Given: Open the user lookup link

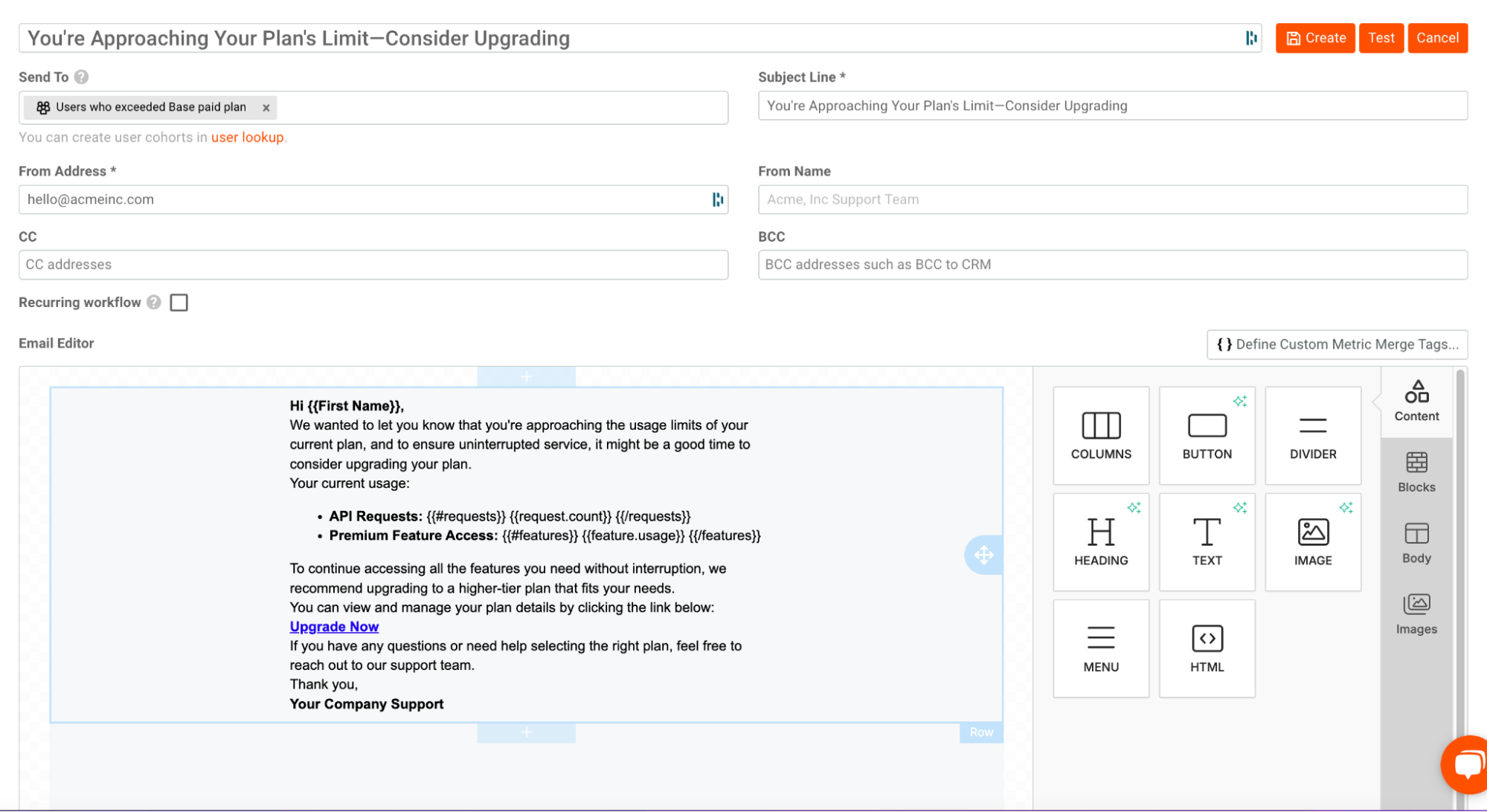Looking at the screenshot, I should tap(247, 138).
